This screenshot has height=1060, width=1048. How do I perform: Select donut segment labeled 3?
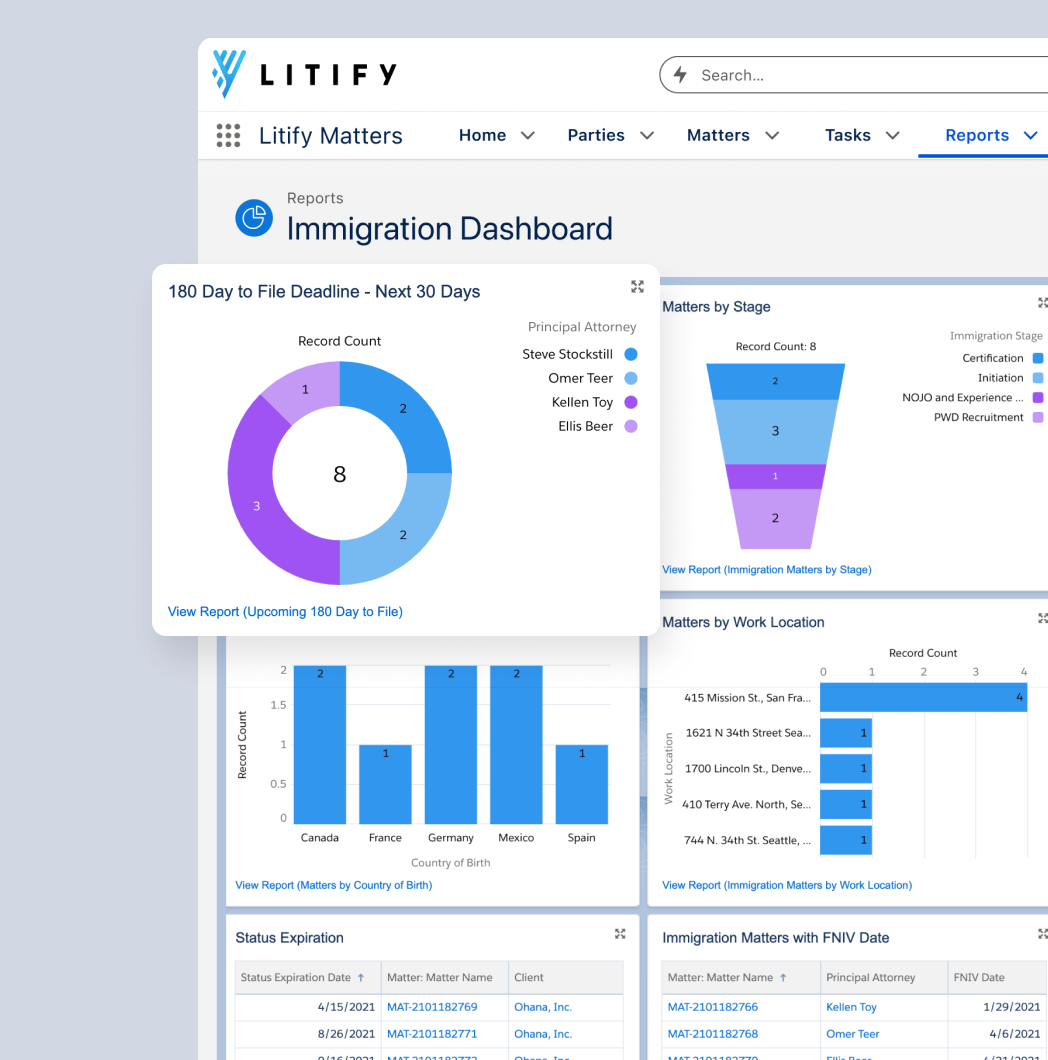pos(256,506)
